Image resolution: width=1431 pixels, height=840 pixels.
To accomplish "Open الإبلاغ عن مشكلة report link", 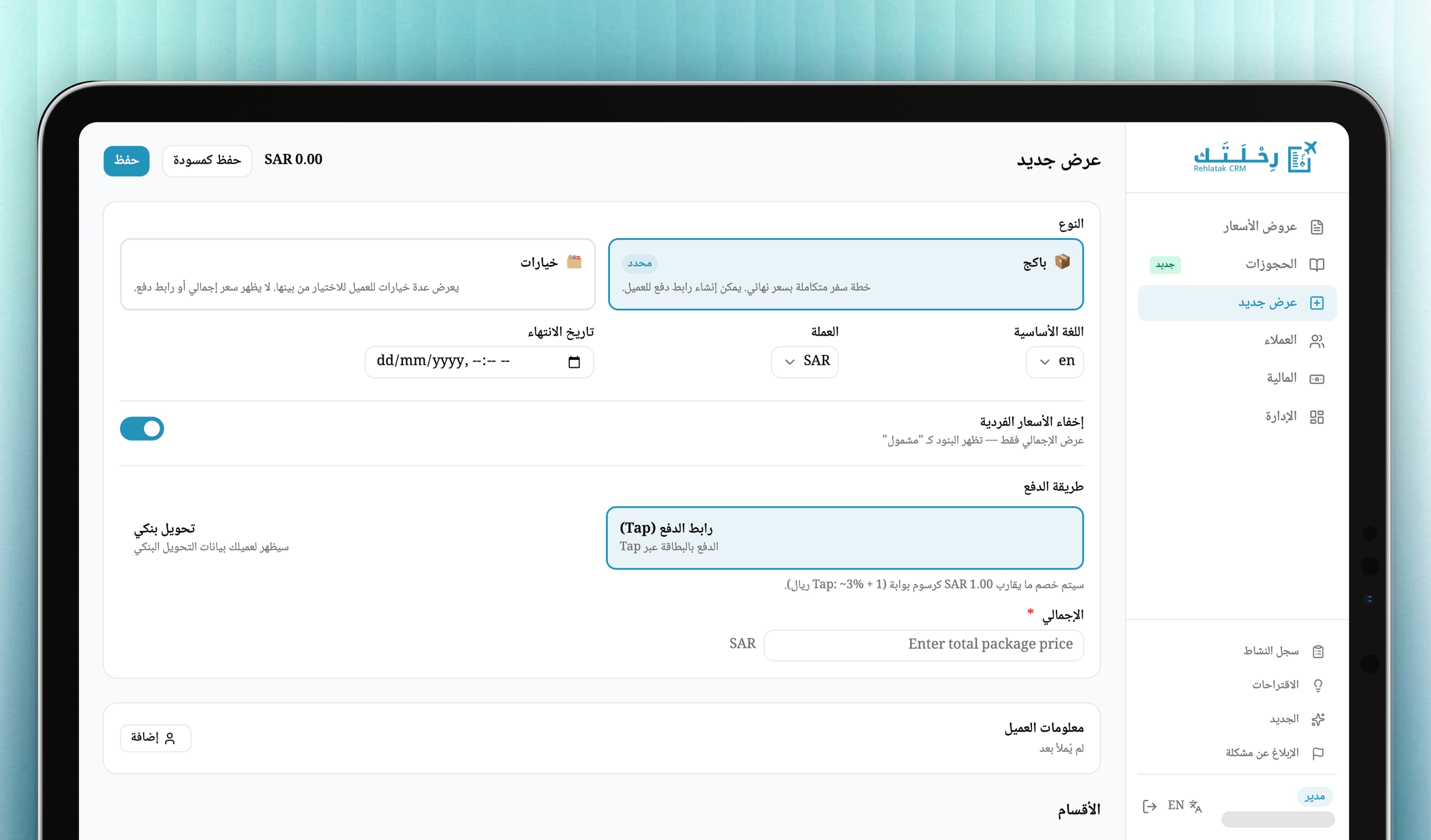I will (x=1237, y=753).
